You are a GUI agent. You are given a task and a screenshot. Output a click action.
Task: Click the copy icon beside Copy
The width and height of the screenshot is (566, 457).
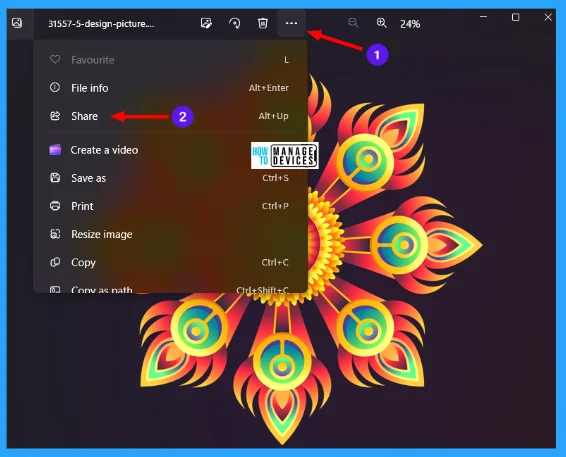[55, 262]
